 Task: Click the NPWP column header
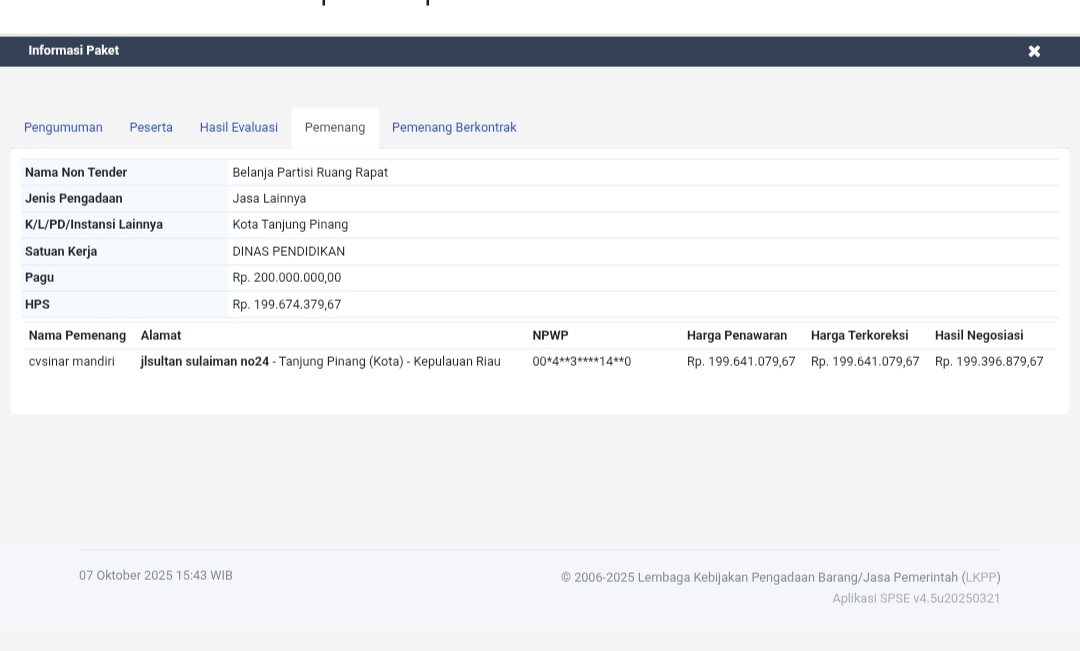(x=550, y=336)
